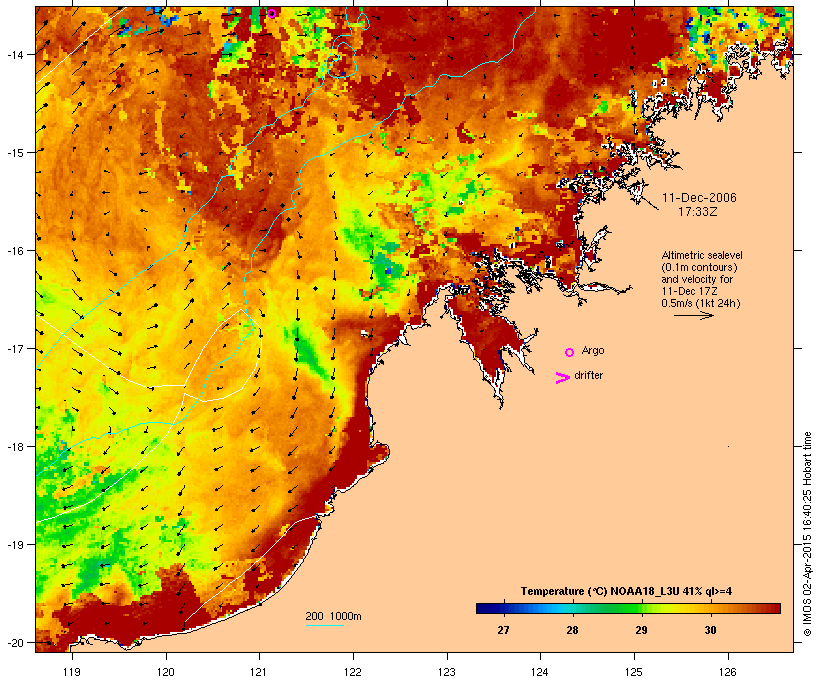Click longitude axis label 124
Image resolution: width=820 pixels, height=680 pixels.
click(x=540, y=672)
